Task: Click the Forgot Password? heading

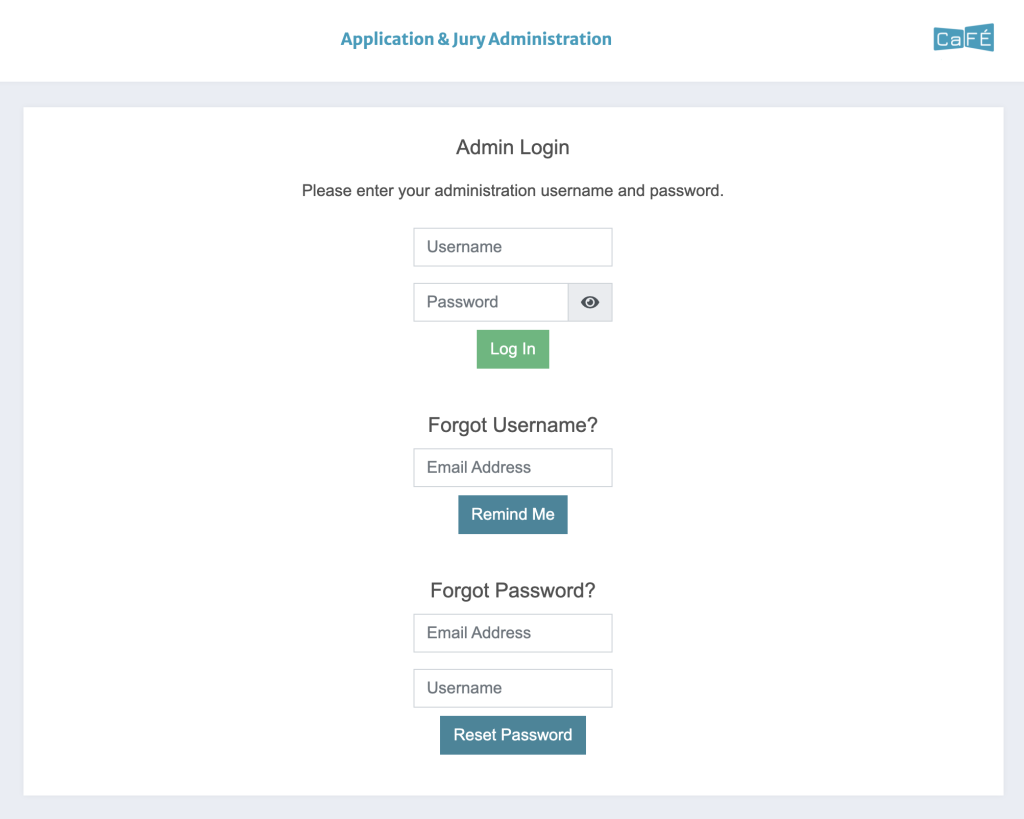Action: pyautogui.click(x=512, y=591)
